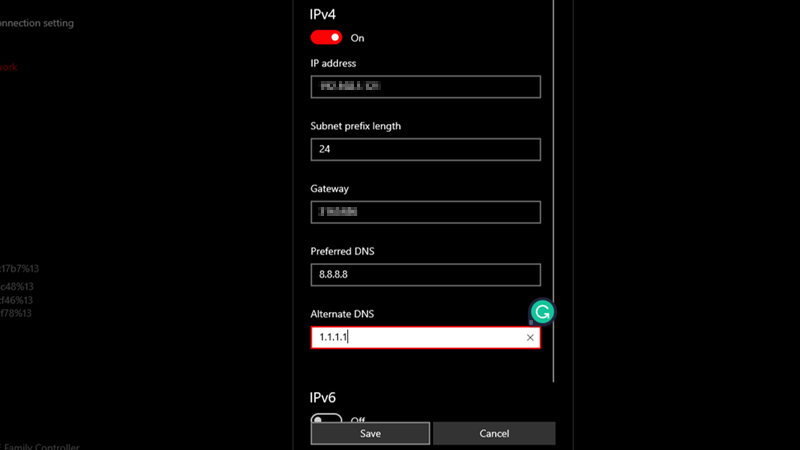Clear the Alternate DNS field with X
This screenshot has width=800, height=450.
(x=530, y=338)
